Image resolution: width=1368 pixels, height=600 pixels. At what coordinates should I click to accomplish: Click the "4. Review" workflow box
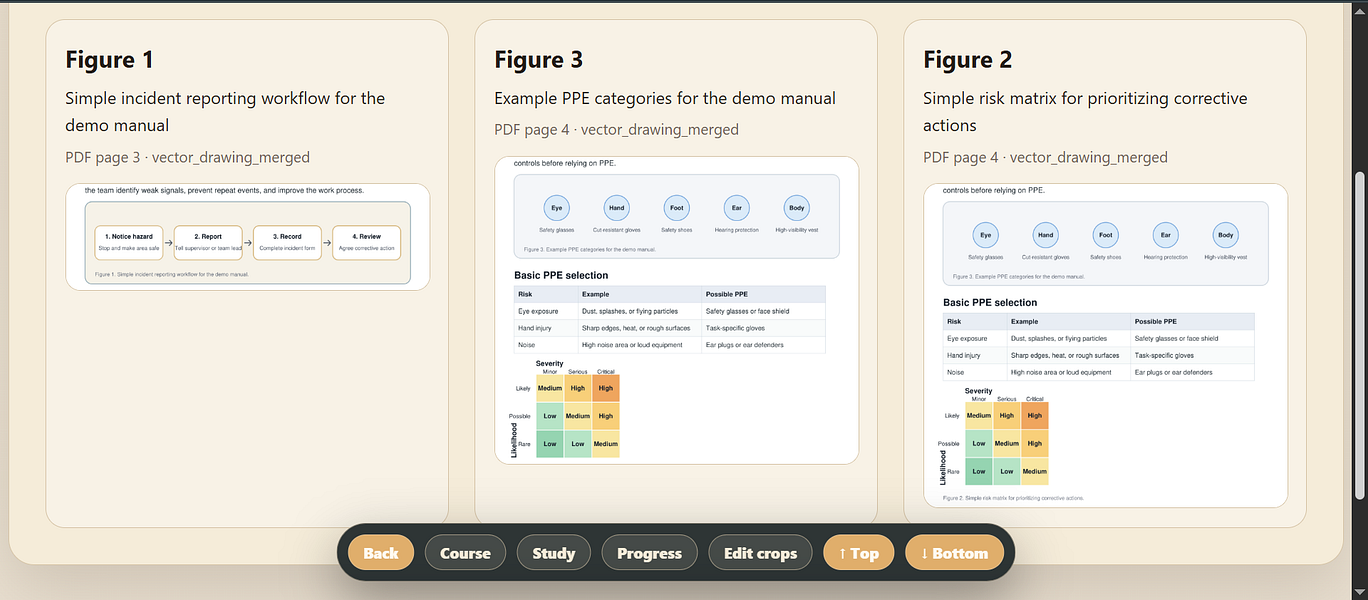[x=366, y=242]
